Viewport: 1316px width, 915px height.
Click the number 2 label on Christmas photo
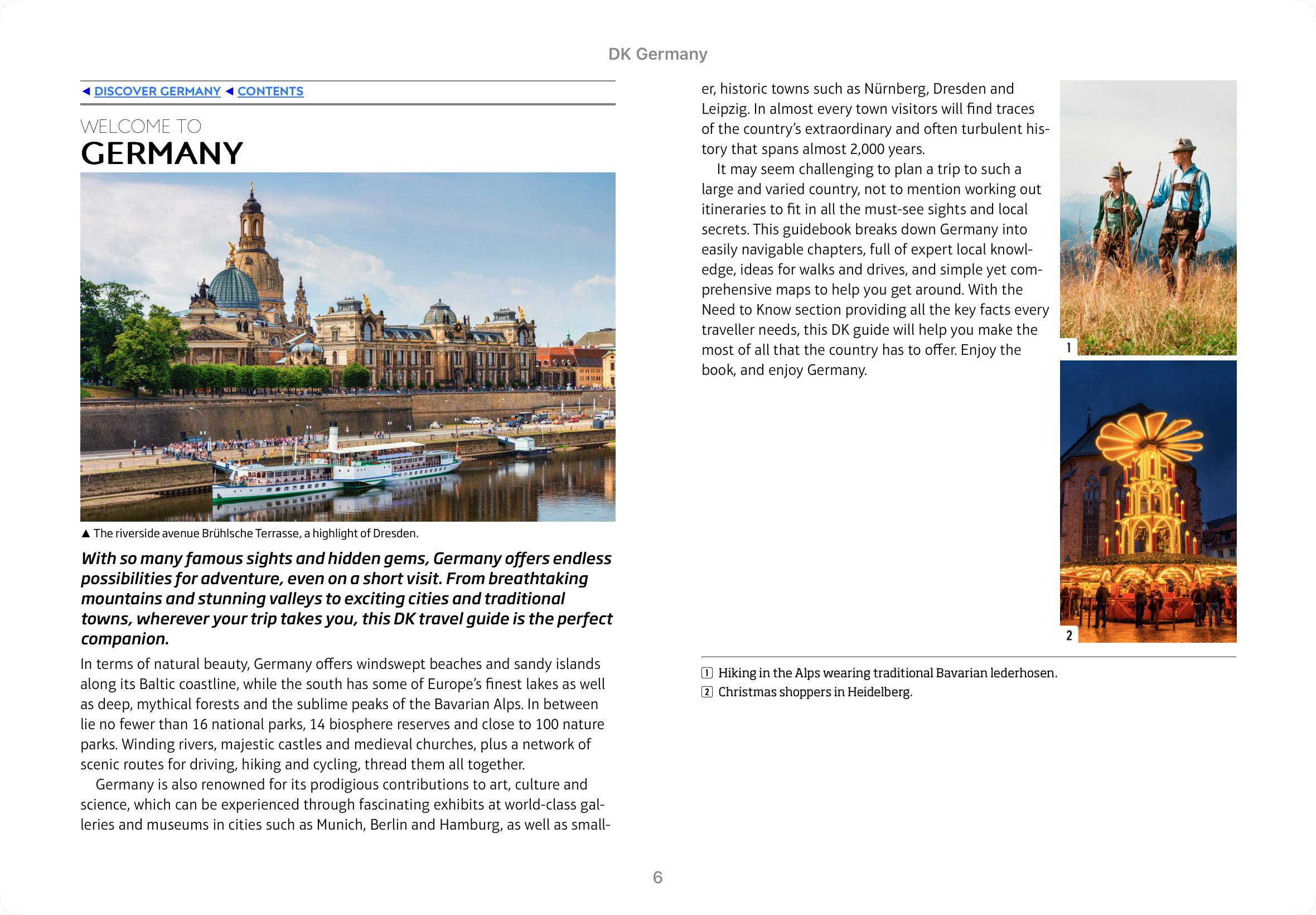(x=1069, y=635)
